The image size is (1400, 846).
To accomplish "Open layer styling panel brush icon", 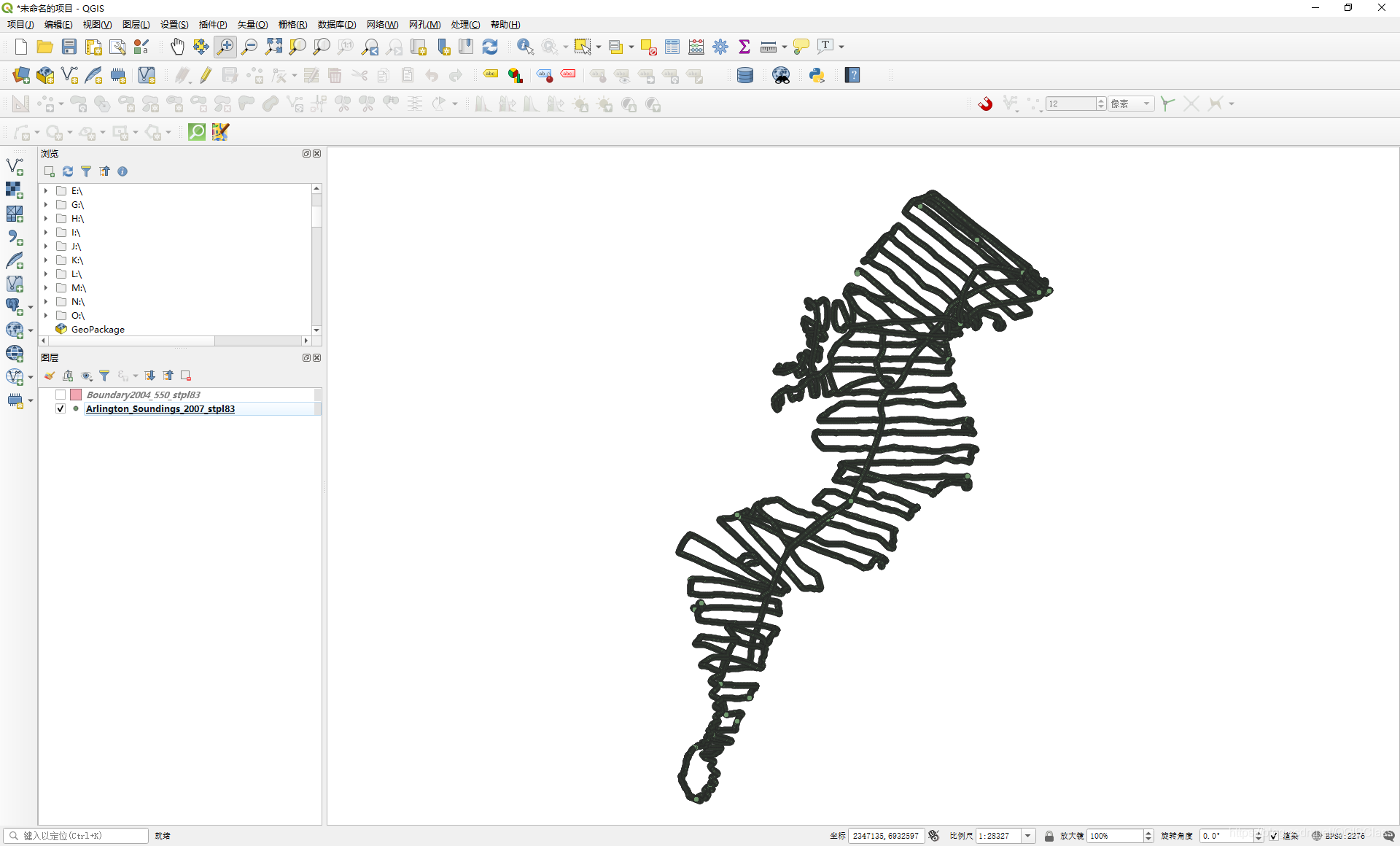I will tap(50, 376).
